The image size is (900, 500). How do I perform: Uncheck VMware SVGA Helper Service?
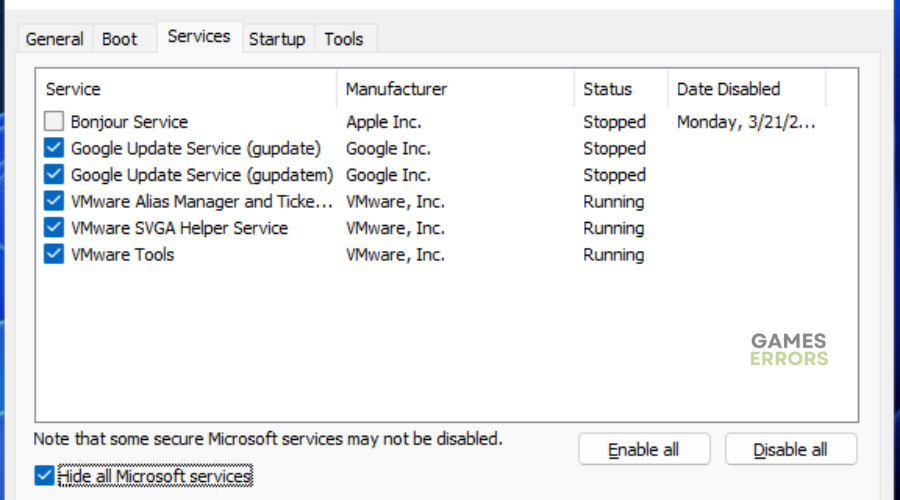54,228
